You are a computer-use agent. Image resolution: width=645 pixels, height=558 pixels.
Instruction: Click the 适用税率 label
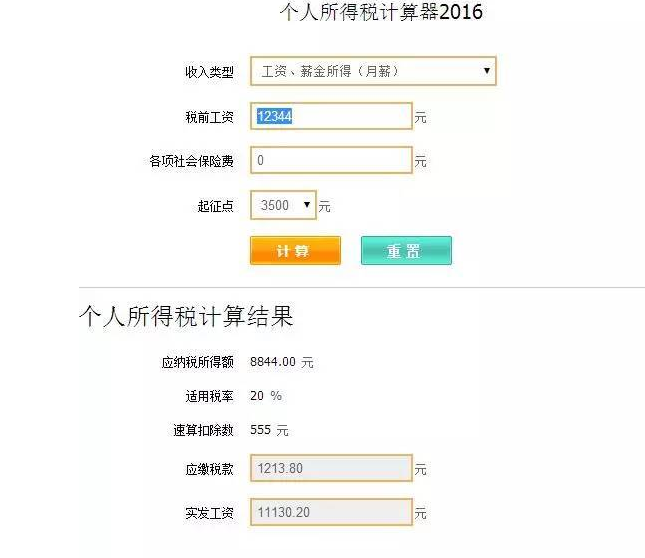209,396
